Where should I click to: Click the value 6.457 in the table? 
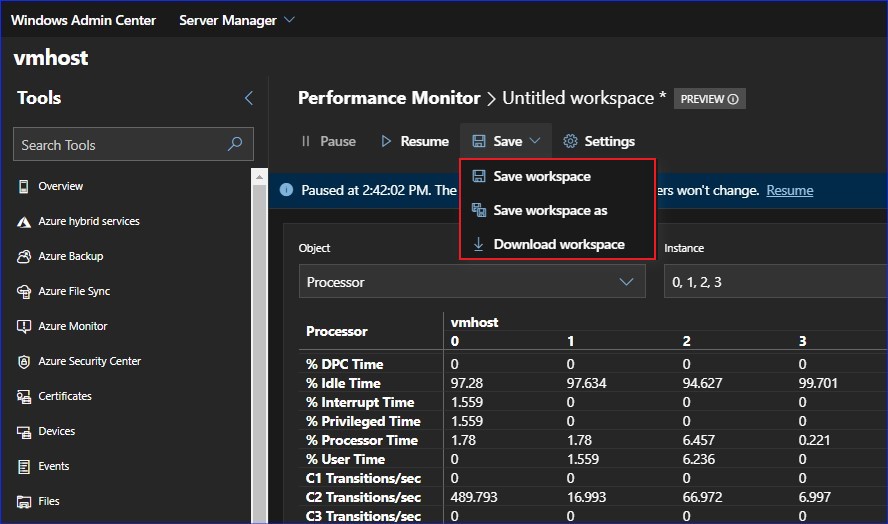point(698,440)
